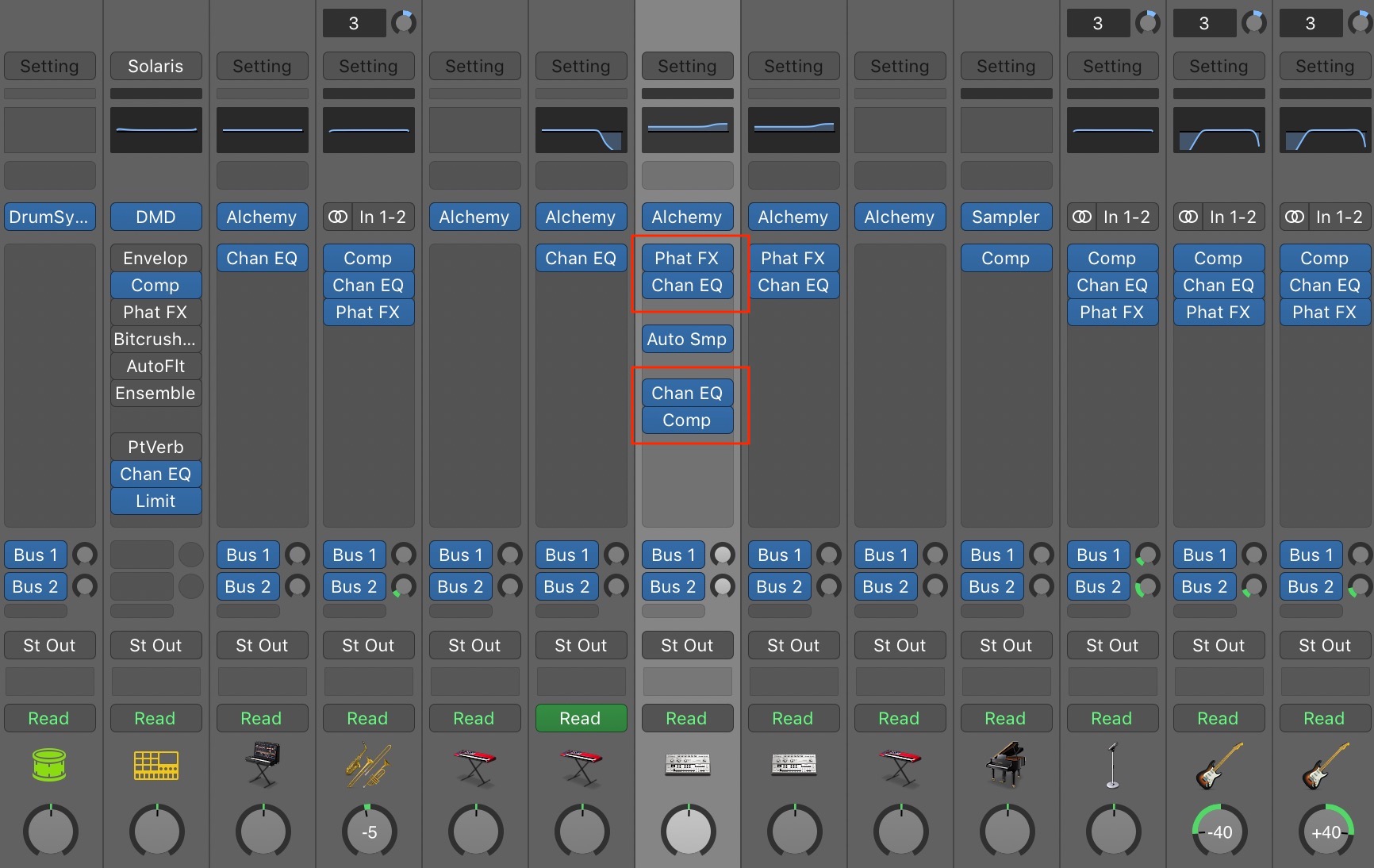
Task: Click the Limit plugin slot on the DMD channel
Action: tap(155, 501)
